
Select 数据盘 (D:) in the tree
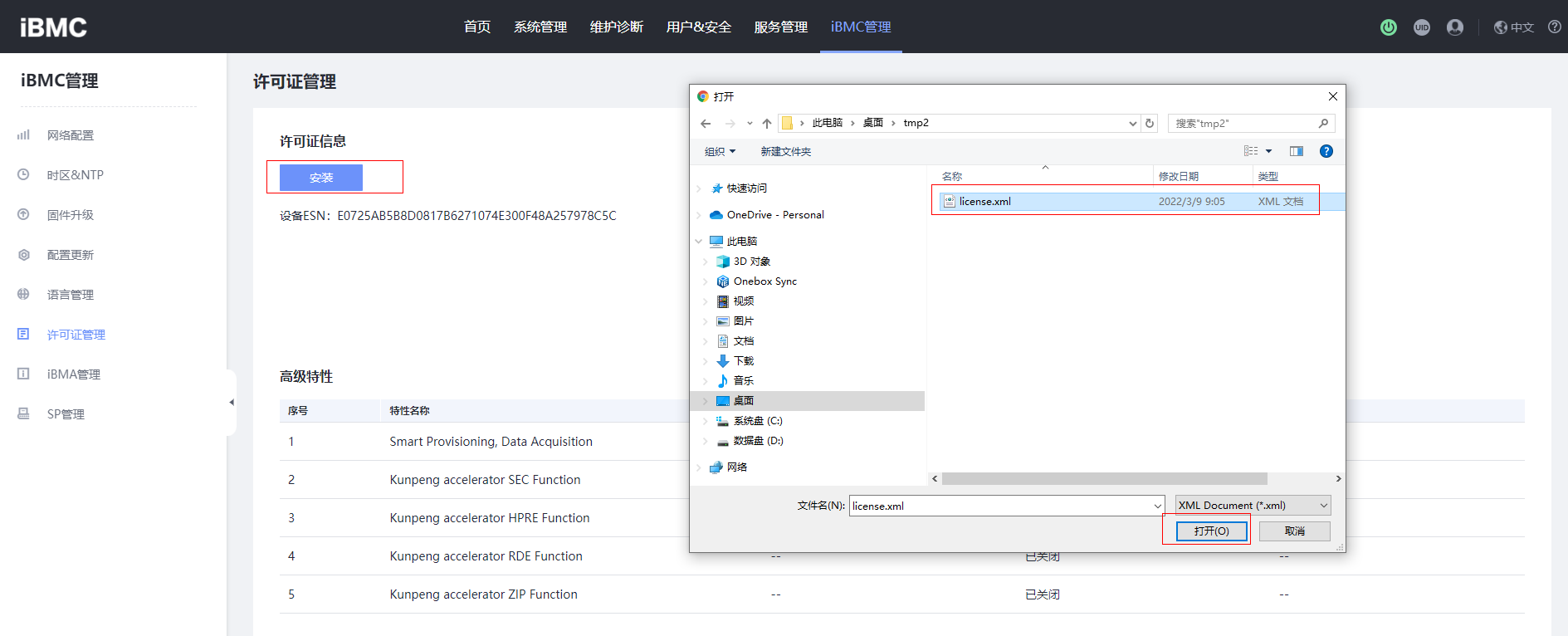click(758, 441)
